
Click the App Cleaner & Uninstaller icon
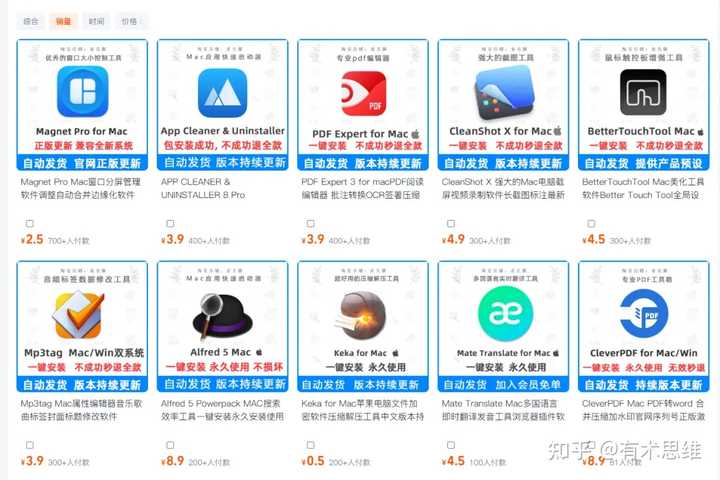coord(223,93)
